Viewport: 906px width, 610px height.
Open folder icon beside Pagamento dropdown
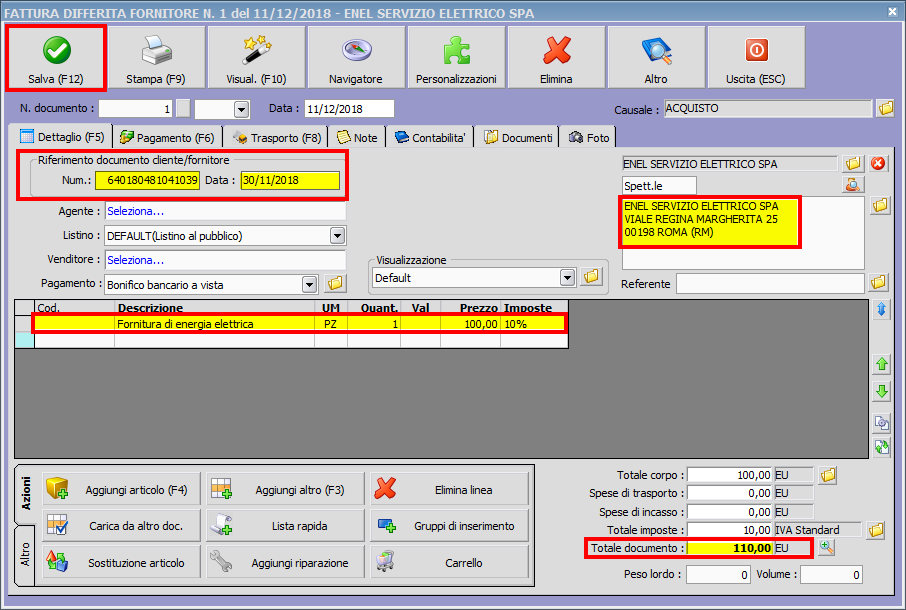tap(335, 284)
